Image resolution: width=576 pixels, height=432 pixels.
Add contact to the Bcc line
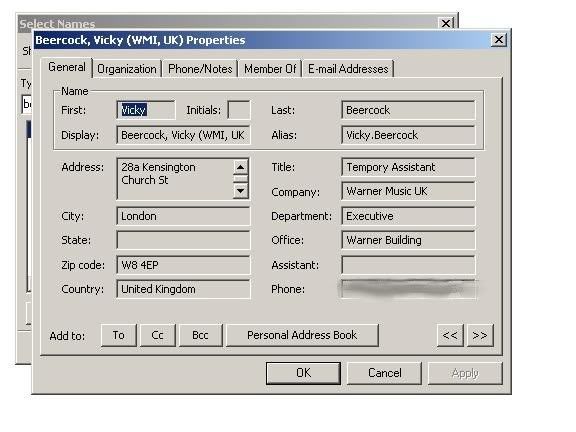(200, 335)
